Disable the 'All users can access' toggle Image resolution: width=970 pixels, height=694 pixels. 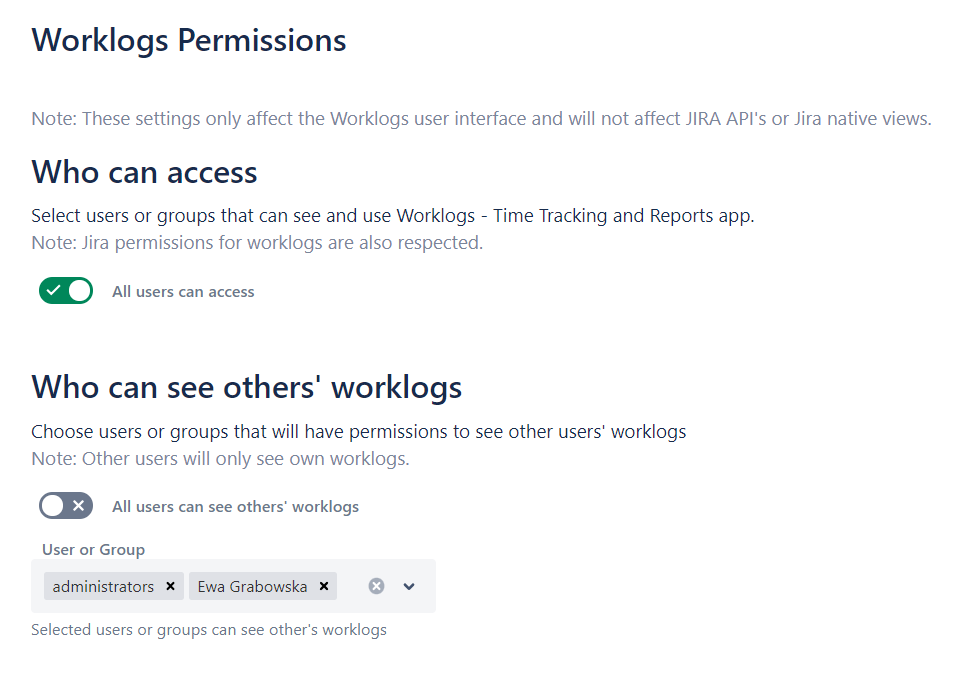pyautogui.click(x=66, y=290)
